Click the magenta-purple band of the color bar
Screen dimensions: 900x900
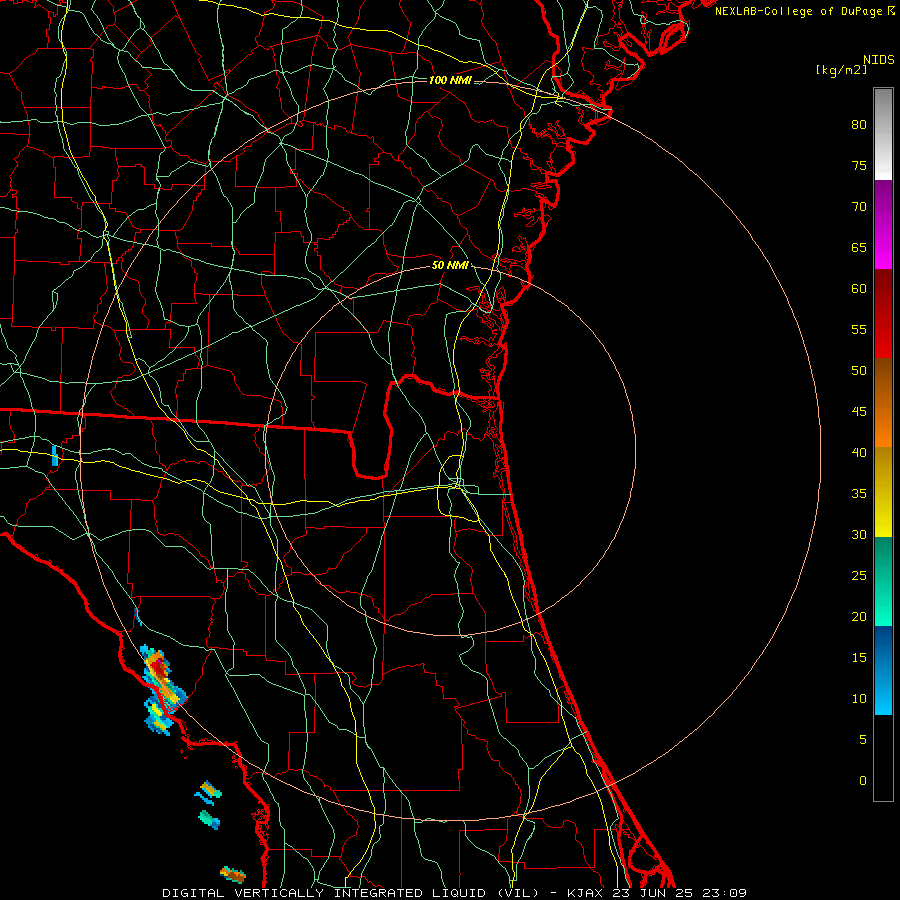(883, 224)
